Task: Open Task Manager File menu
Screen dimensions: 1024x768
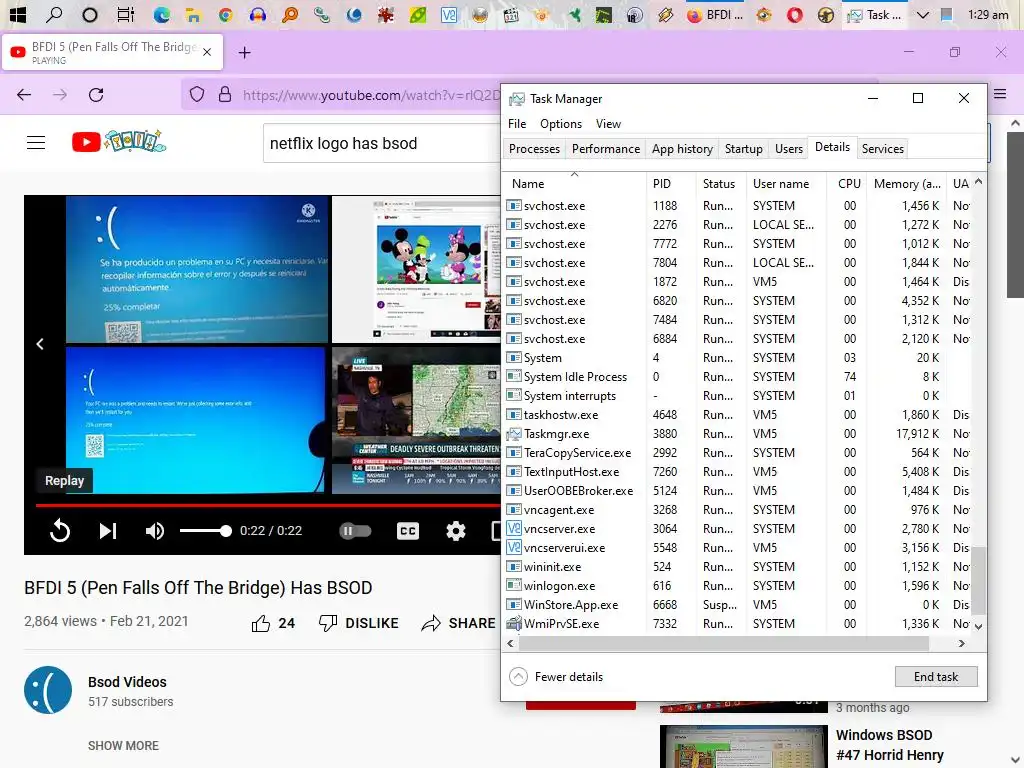Action: click(x=517, y=123)
